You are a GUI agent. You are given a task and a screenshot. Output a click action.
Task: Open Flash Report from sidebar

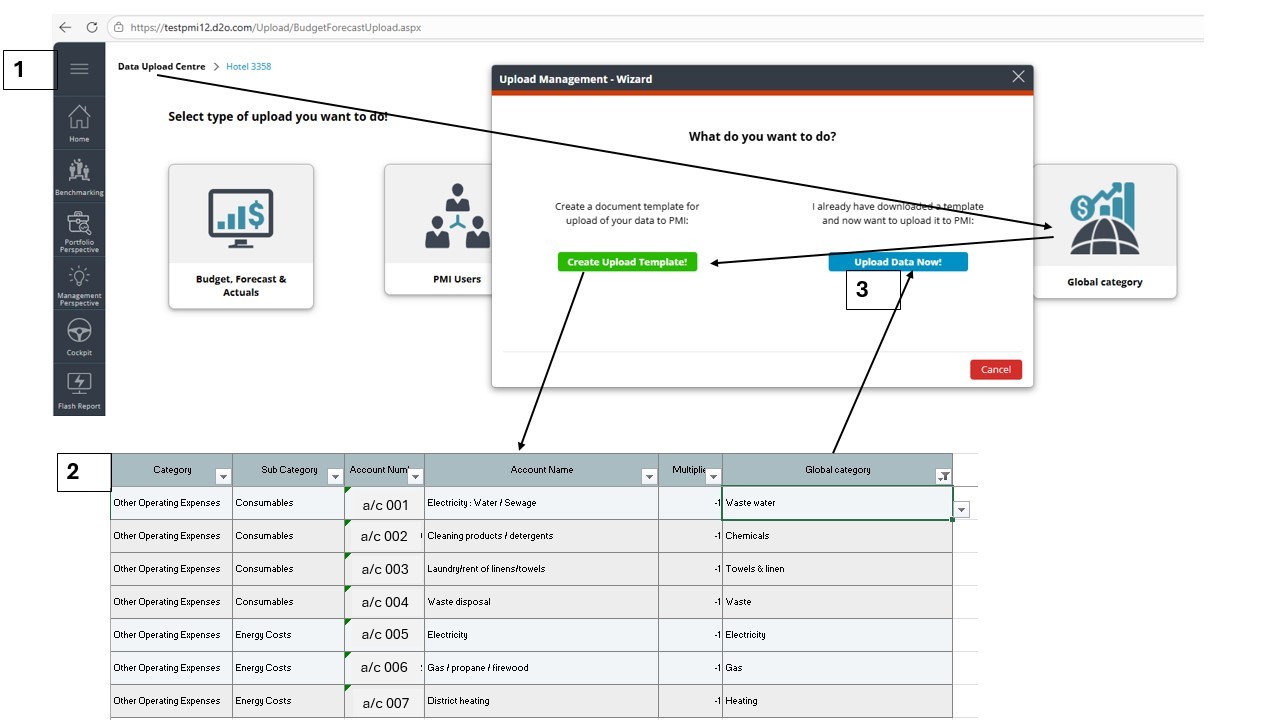click(79, 390)
